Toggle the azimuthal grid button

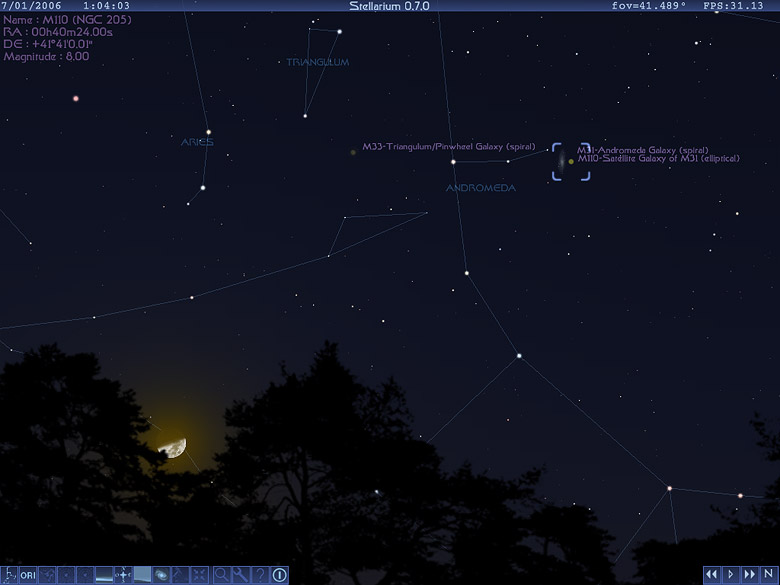tap(66, 575)
